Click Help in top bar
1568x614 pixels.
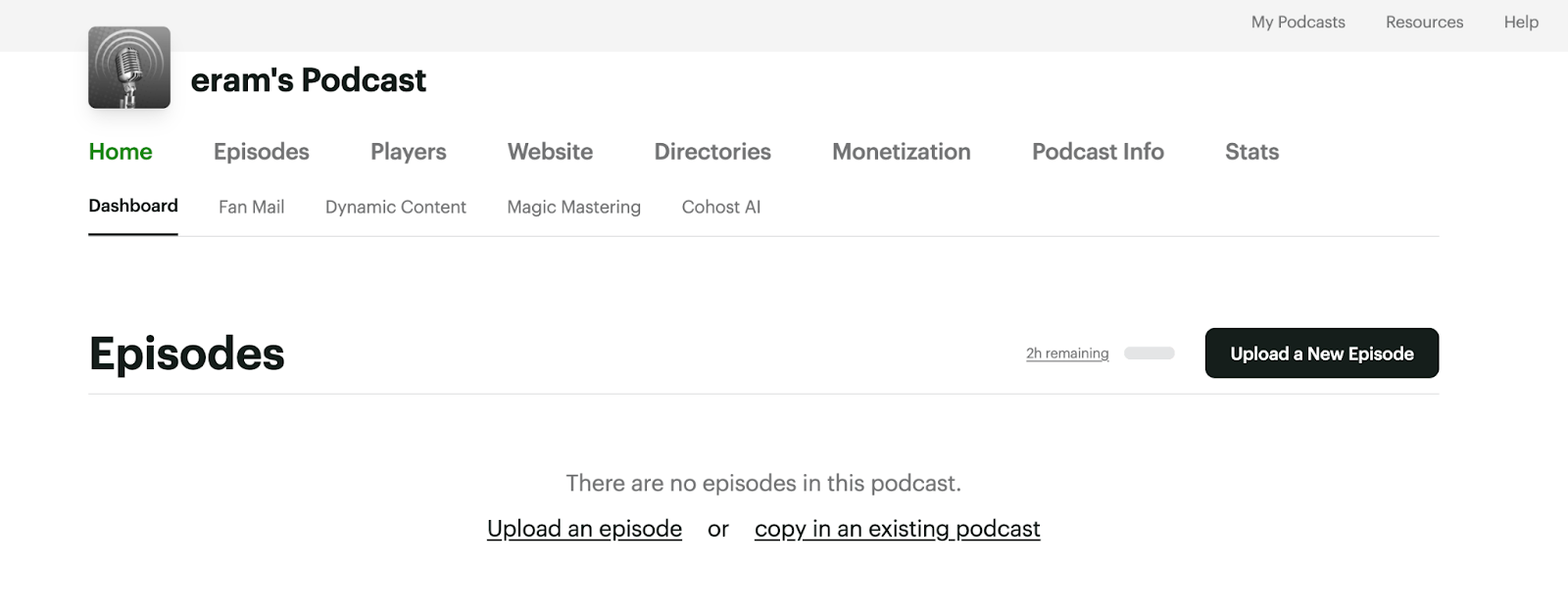click(1521, 22)
